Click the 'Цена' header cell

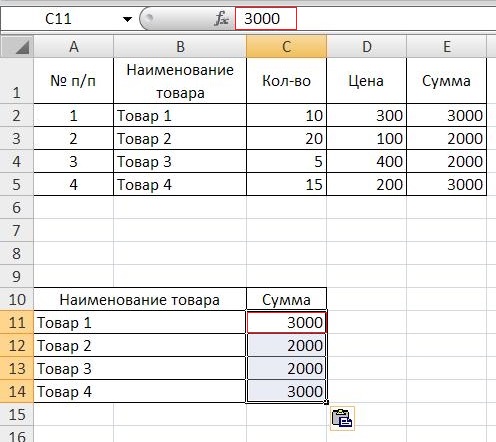(366, 81)
